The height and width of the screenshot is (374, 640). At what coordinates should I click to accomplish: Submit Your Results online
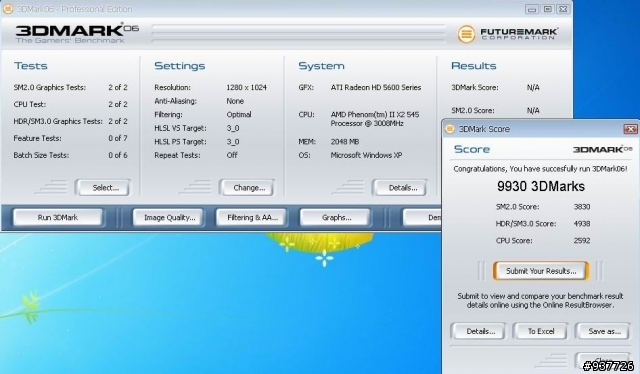(x=541, y=271)
